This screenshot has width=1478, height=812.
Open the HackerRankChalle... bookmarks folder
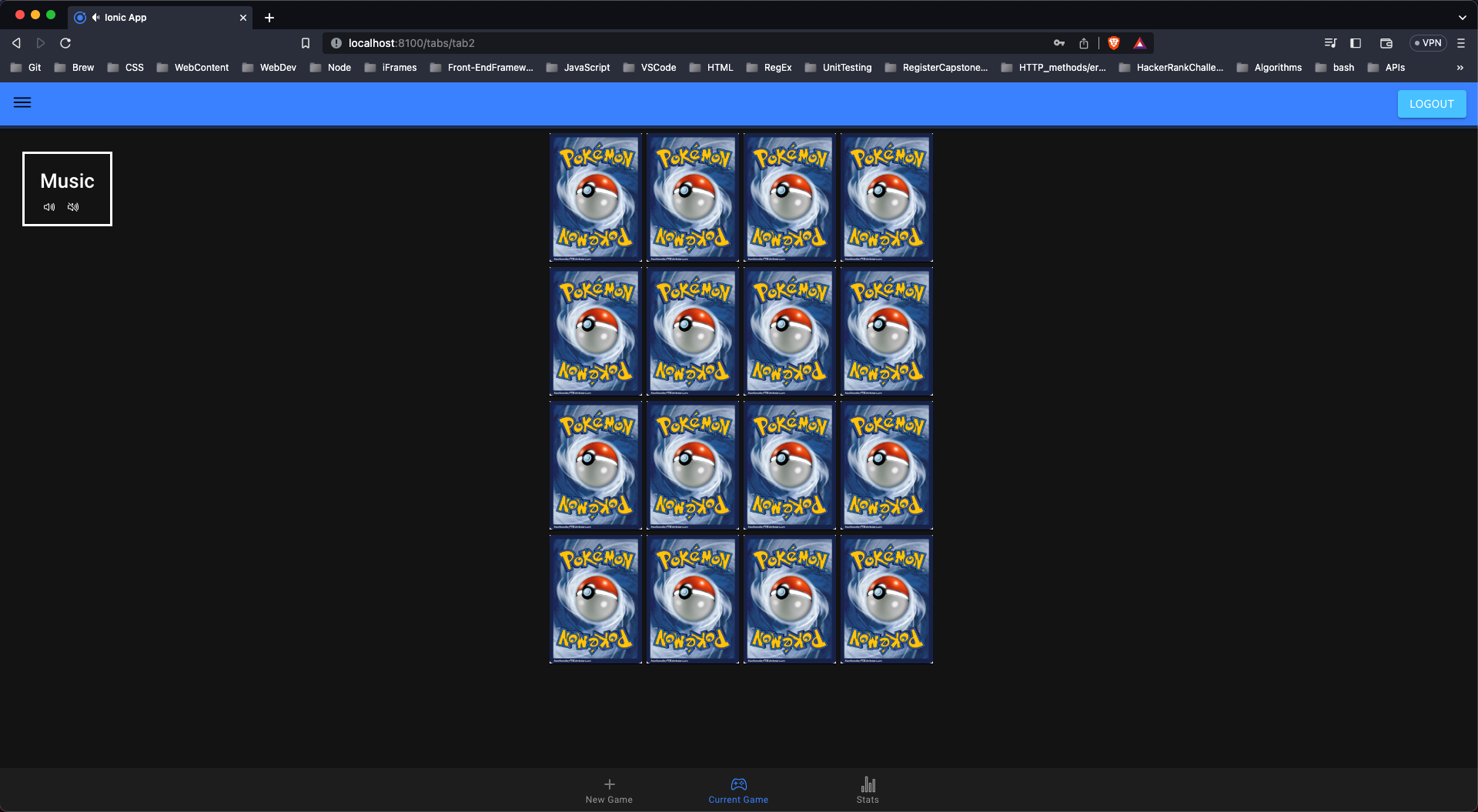click(x=1171, y=68)
